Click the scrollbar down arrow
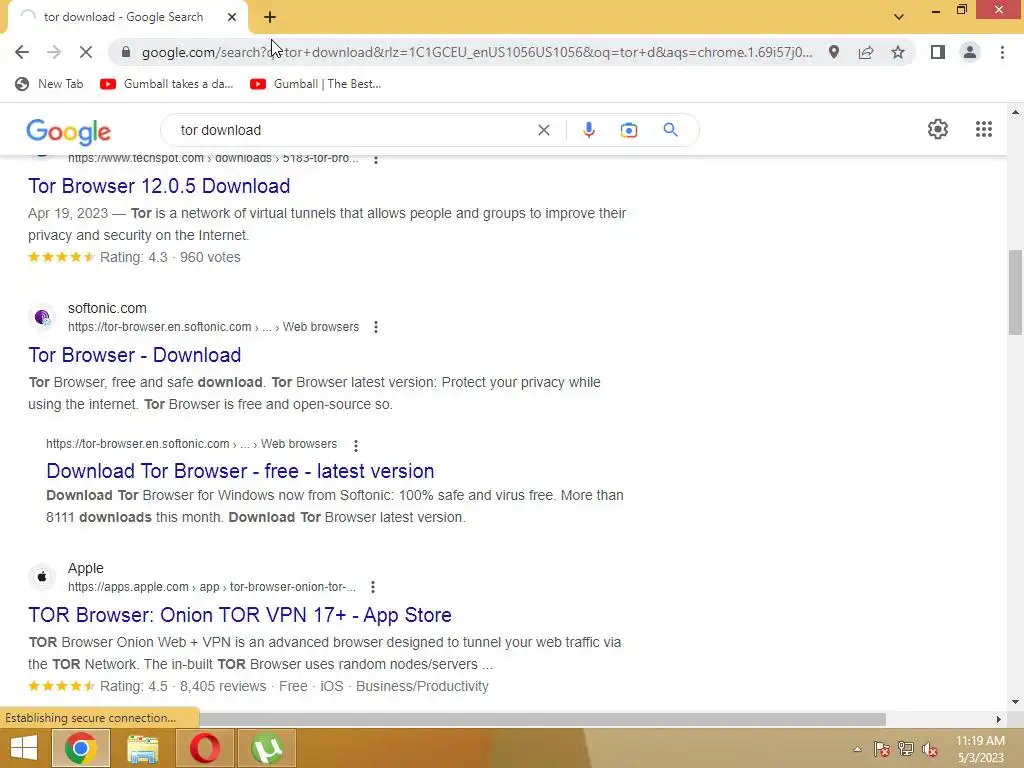Viewport: 1024px width, 768px height. 1015,702
